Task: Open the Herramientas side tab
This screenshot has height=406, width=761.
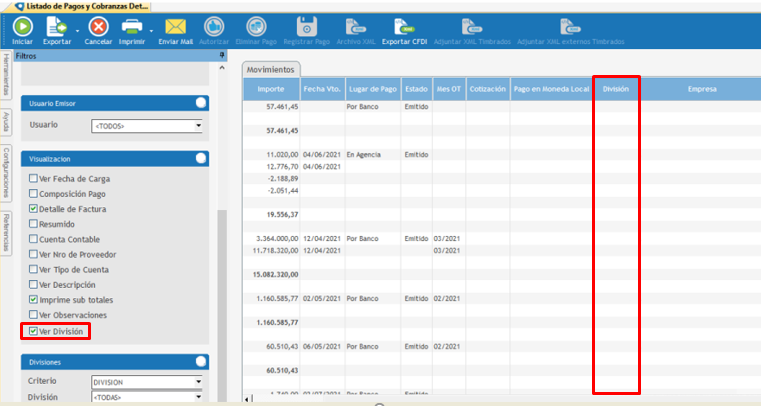Action: click(6, 74)
